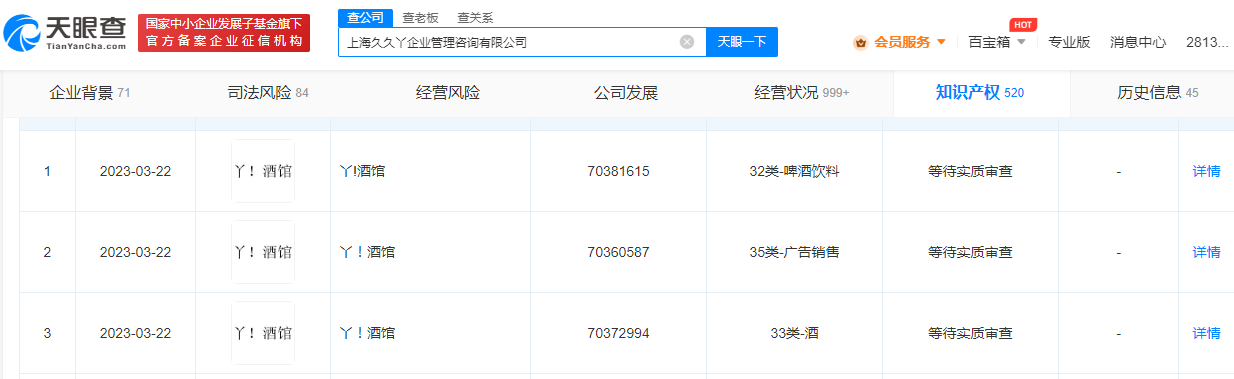View trademark image in row 1
The height and width of the screenshot is (379, 1234).
[x=263, y=171]
